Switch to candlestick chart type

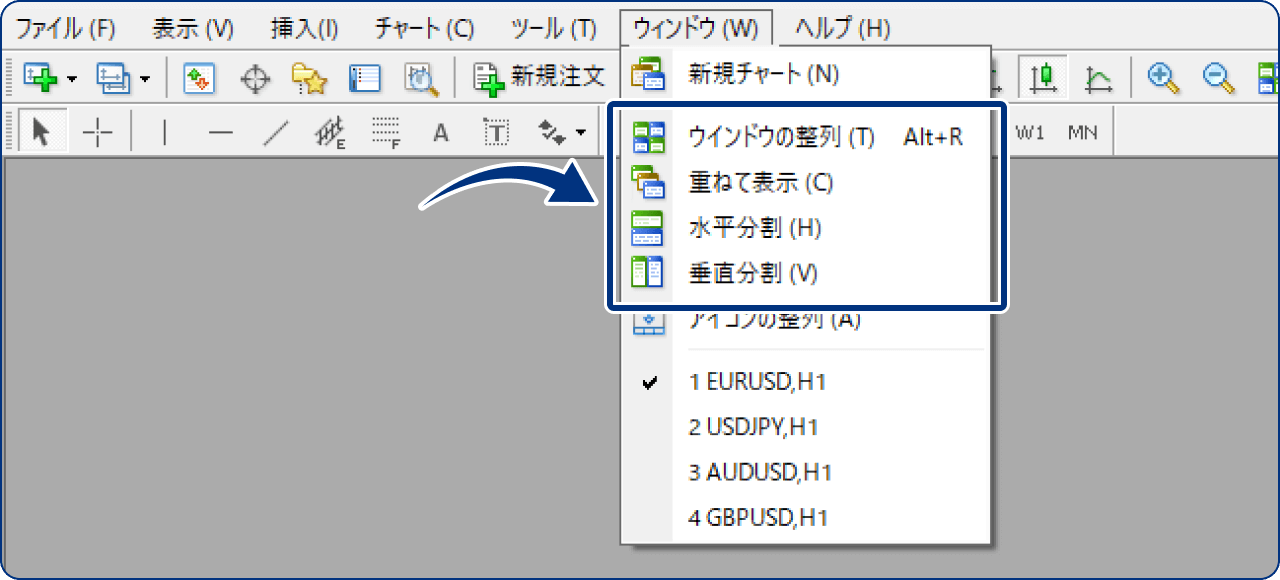pyautogui.click(x=1043, y=77)
